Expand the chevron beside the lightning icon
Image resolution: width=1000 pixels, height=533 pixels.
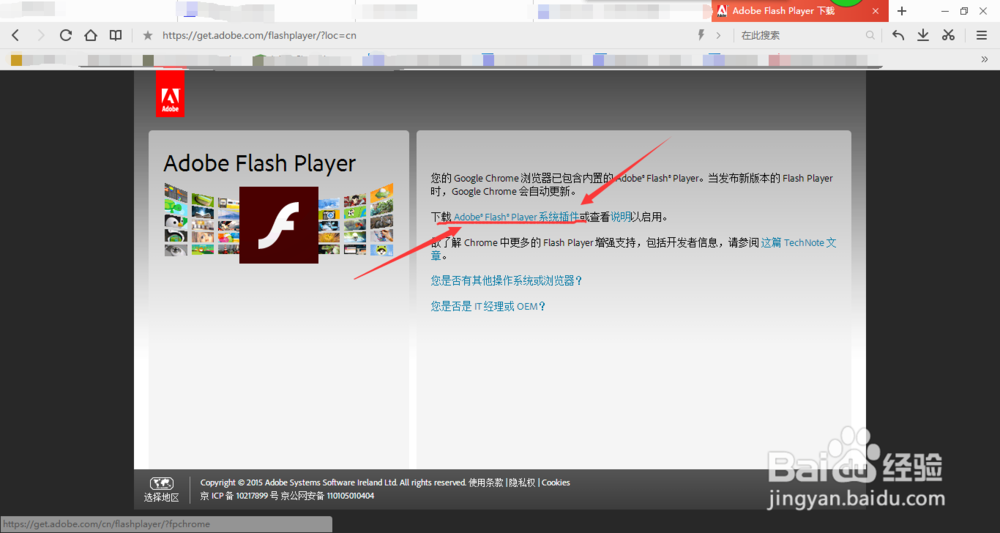tap(718, 35)
